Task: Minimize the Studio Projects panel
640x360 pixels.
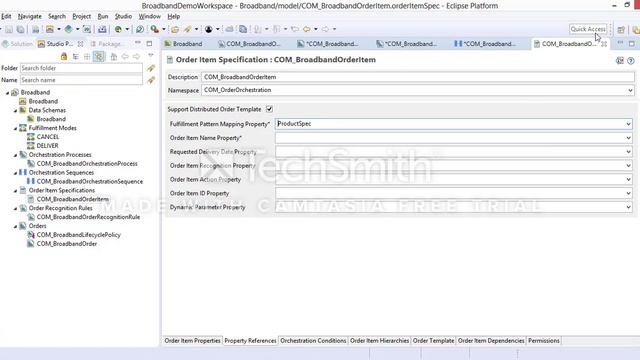Action: [x=138, y=43]
